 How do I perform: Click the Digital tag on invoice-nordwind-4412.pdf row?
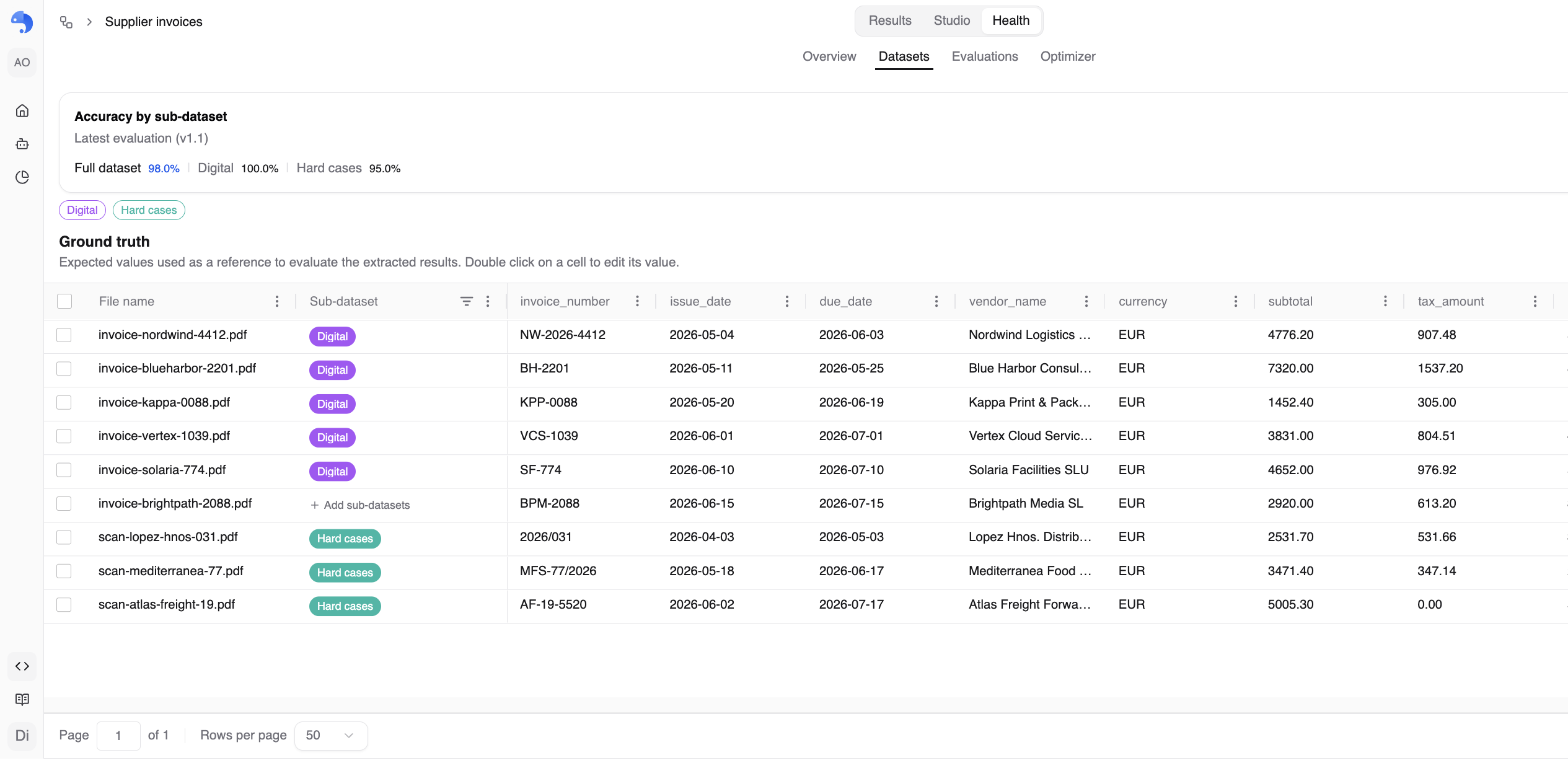pyautogui.click(x=332, y=337)
